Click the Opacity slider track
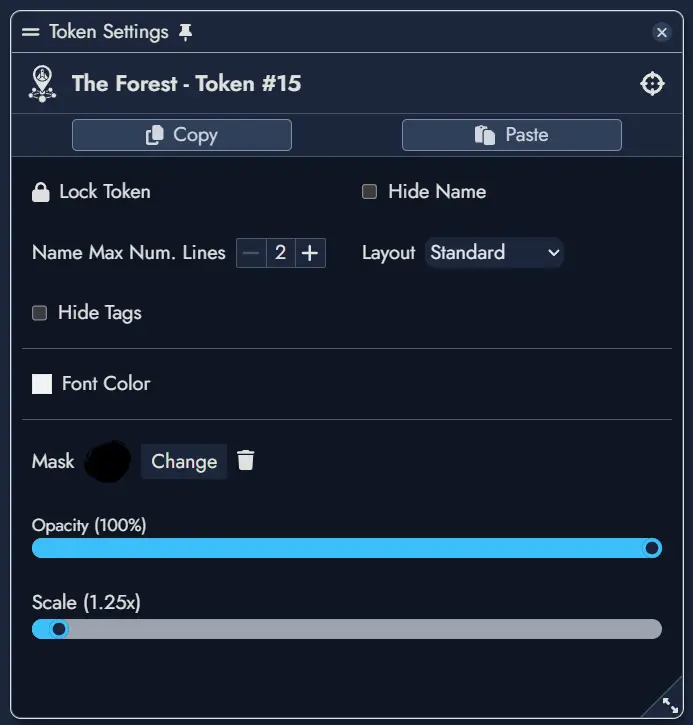 point(340,548)
